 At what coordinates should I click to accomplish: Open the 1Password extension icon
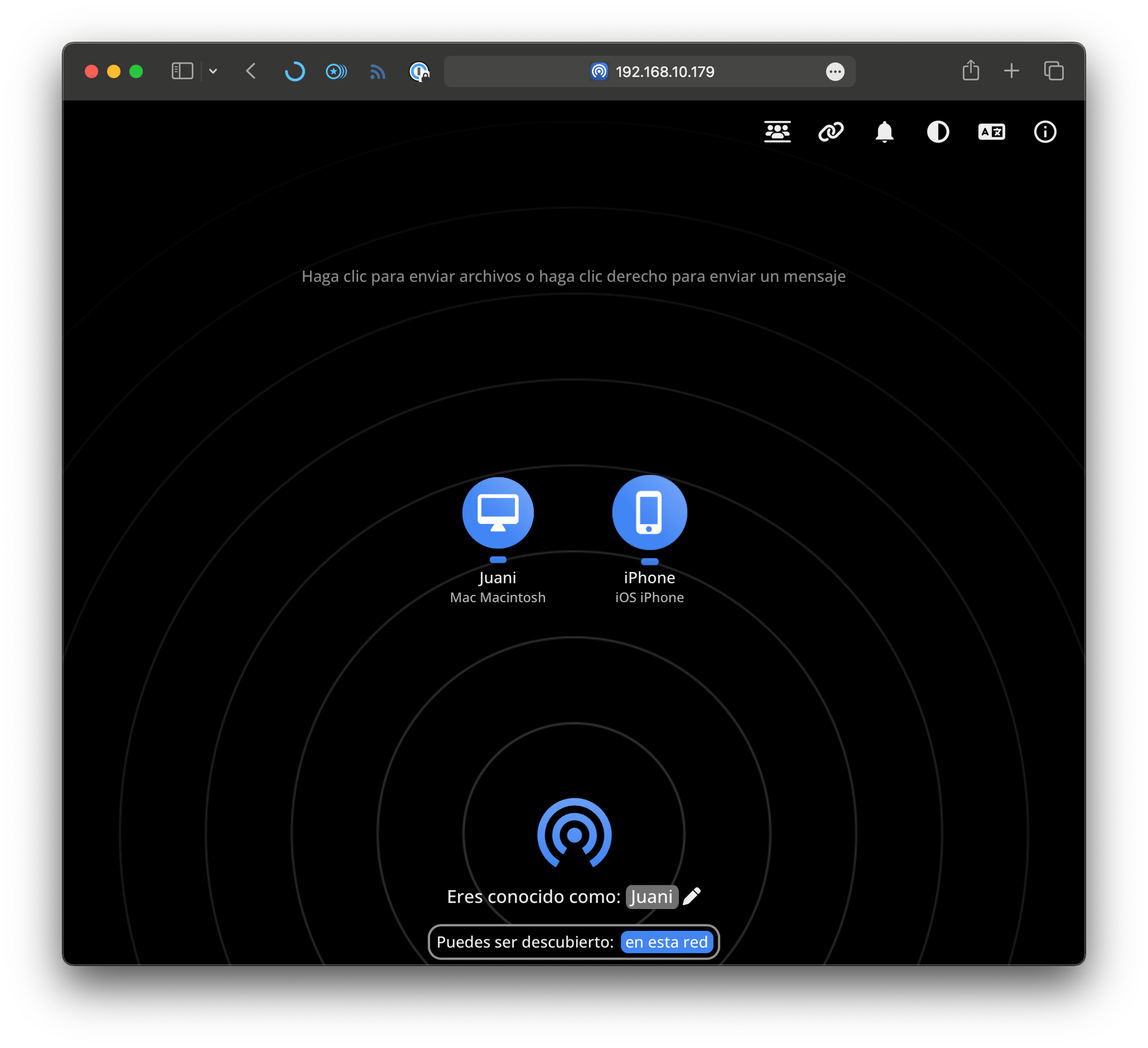point(419,71)
